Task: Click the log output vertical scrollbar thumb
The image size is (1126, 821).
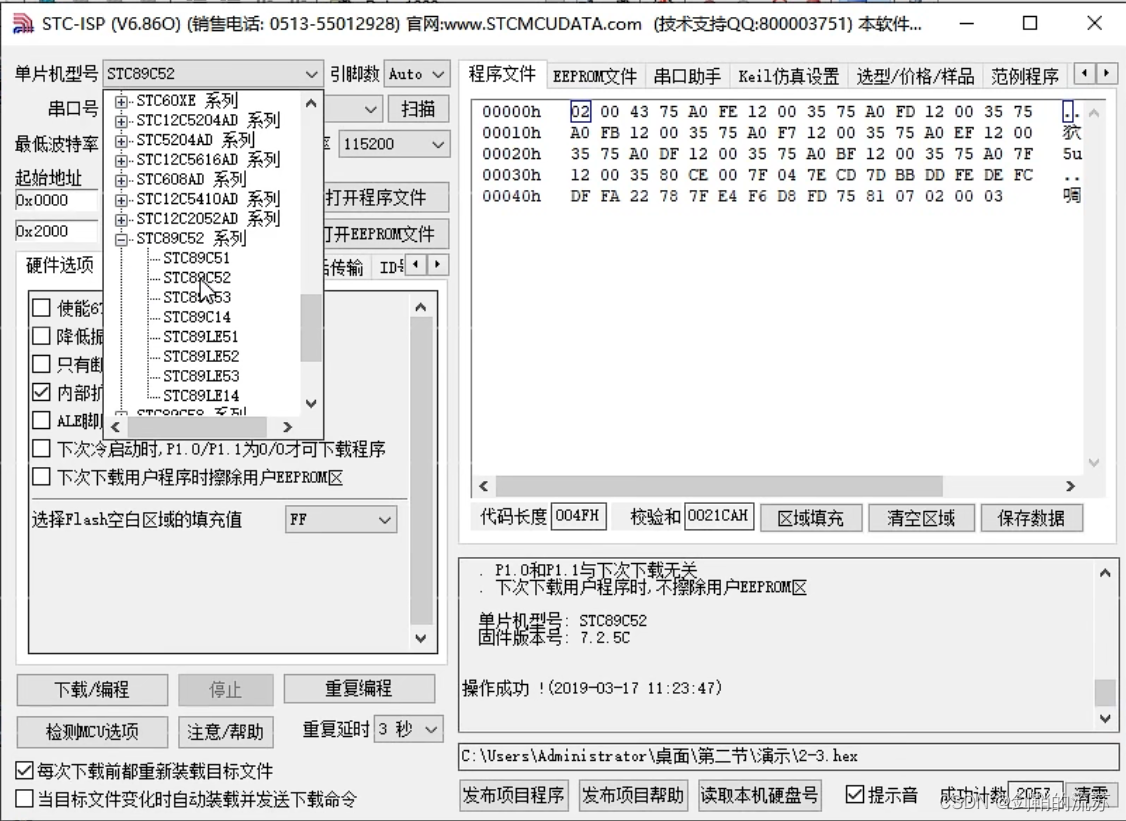Action: 1104,693
